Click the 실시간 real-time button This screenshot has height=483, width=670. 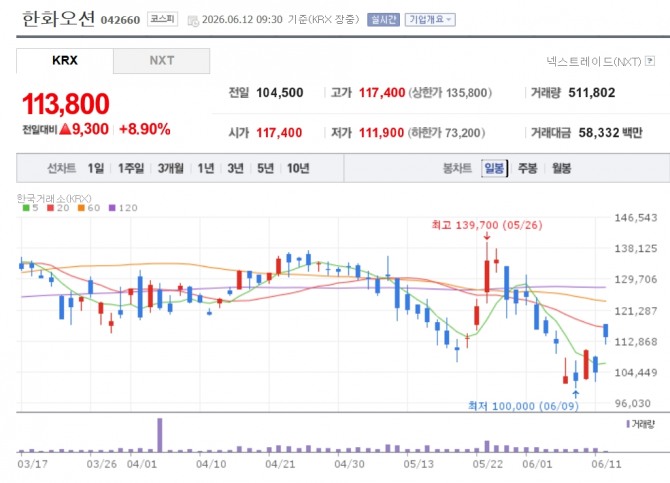(383, 20)
